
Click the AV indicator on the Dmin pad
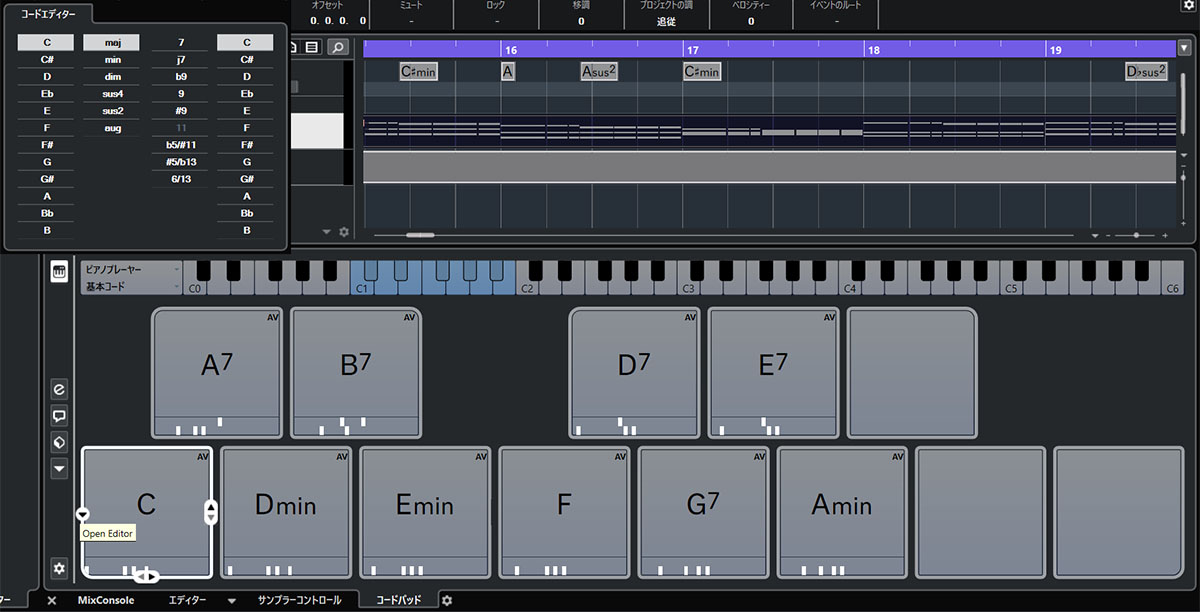coord(341,456)
